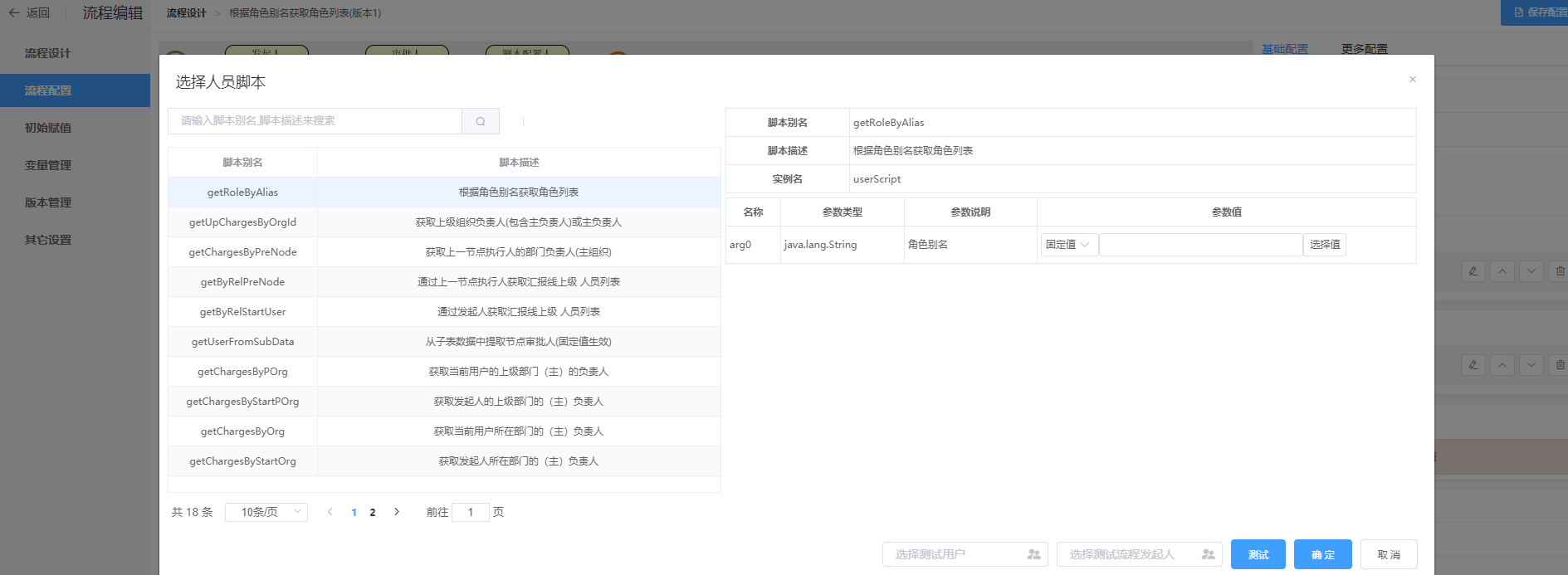Click the 测试 button
This screenshot has height=575, width=1568.
click(x=1258, y=554)
